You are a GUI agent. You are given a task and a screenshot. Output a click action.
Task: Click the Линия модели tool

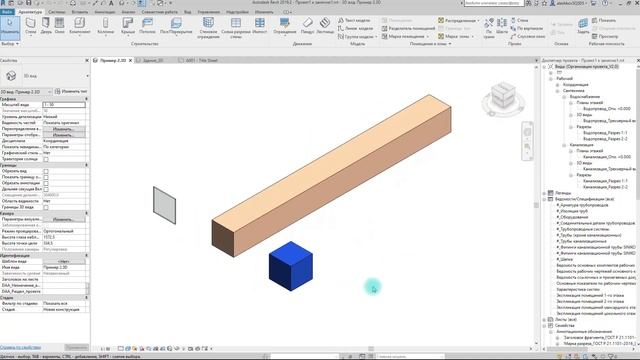[x=355, y=28]
